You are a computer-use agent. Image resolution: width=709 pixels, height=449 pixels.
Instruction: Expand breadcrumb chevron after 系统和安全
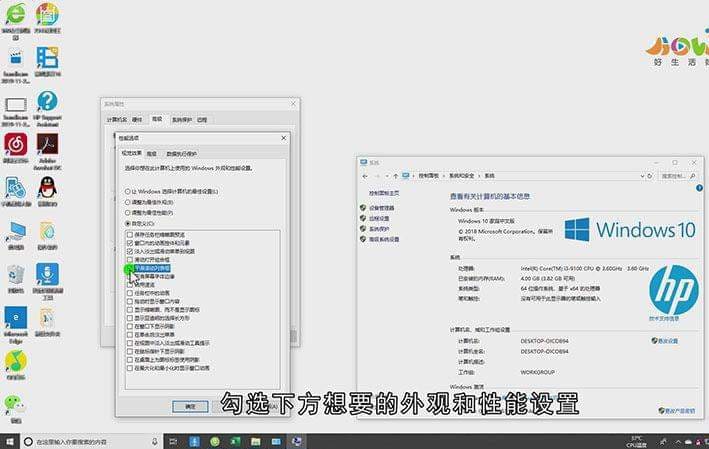(x=479, y=176)
